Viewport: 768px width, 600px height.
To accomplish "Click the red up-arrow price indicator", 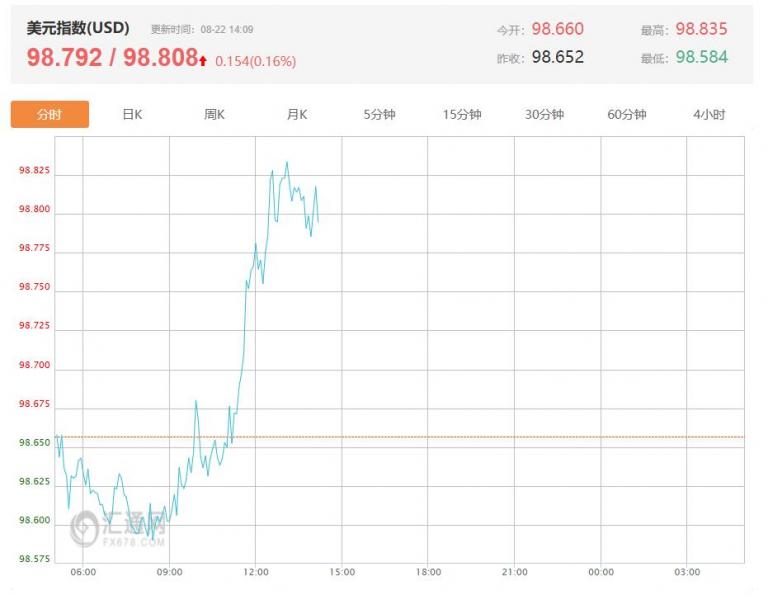I will (203, 61).
